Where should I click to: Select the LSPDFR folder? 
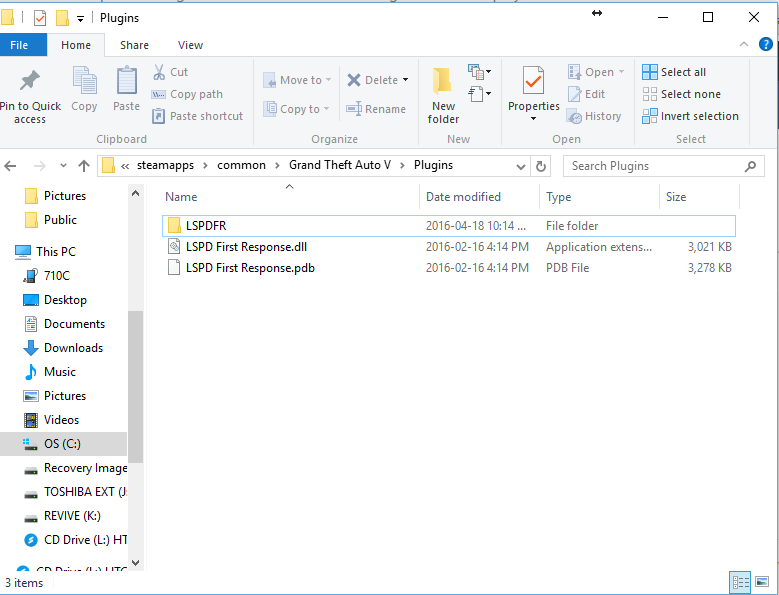(449, 226)
